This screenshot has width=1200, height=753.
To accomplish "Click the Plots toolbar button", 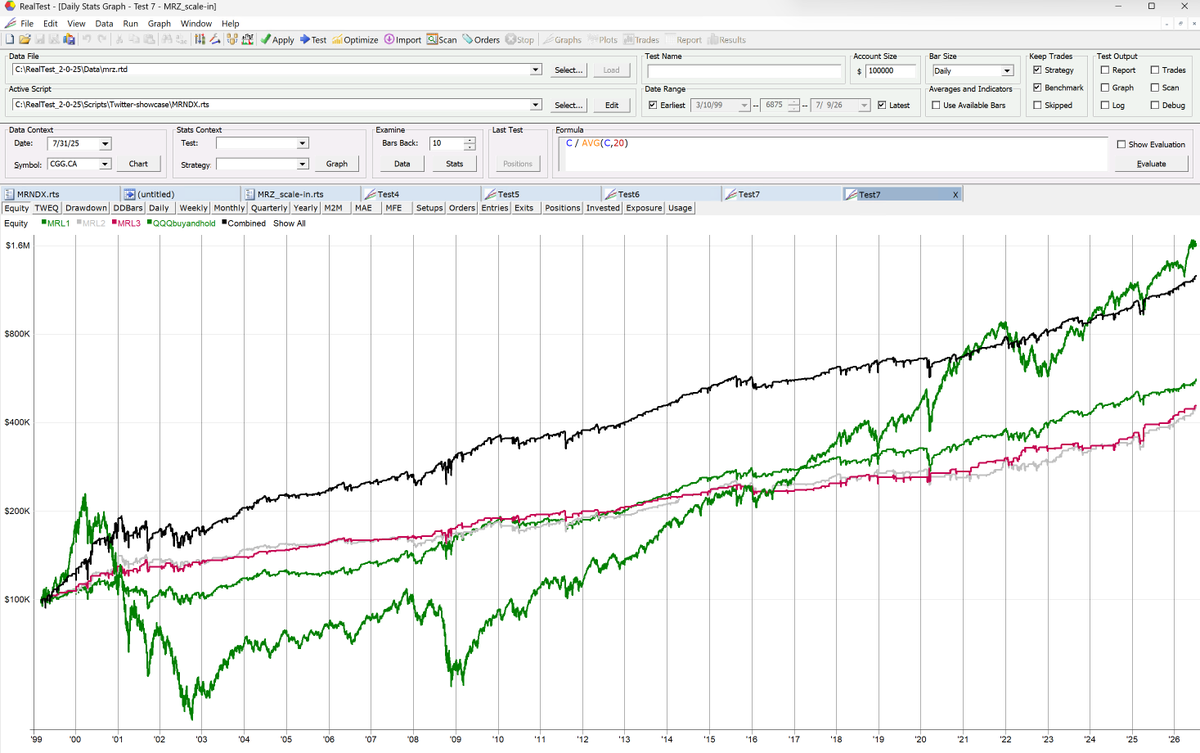I will click(x=601, y=40).
